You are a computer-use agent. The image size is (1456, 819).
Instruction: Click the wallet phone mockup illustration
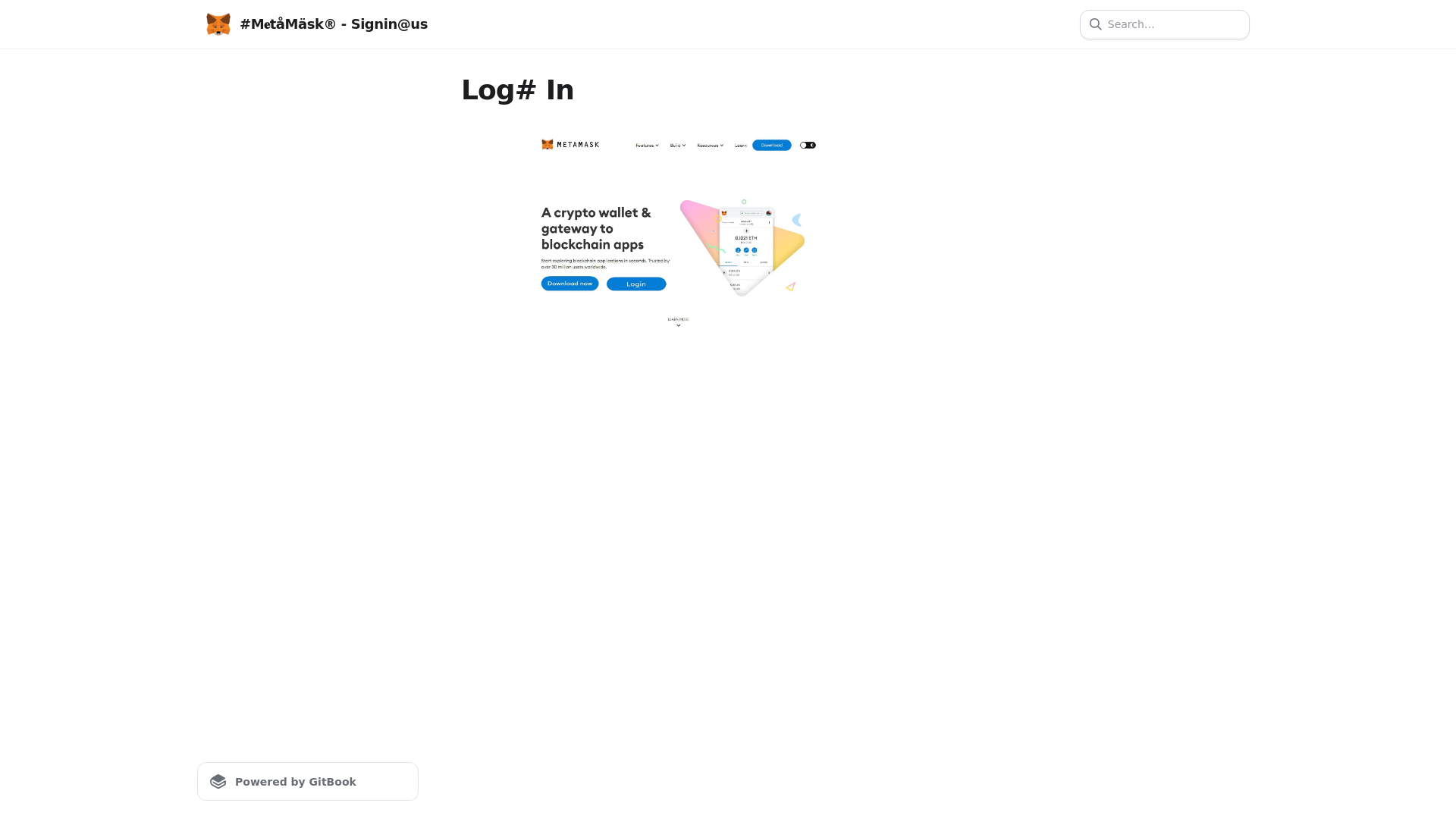[745, 249]
